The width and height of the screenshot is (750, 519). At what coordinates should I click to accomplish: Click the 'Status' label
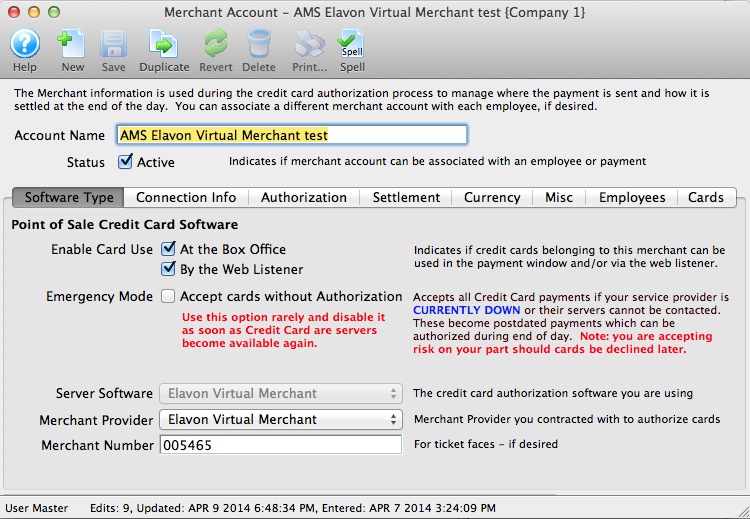pos(86,162)
